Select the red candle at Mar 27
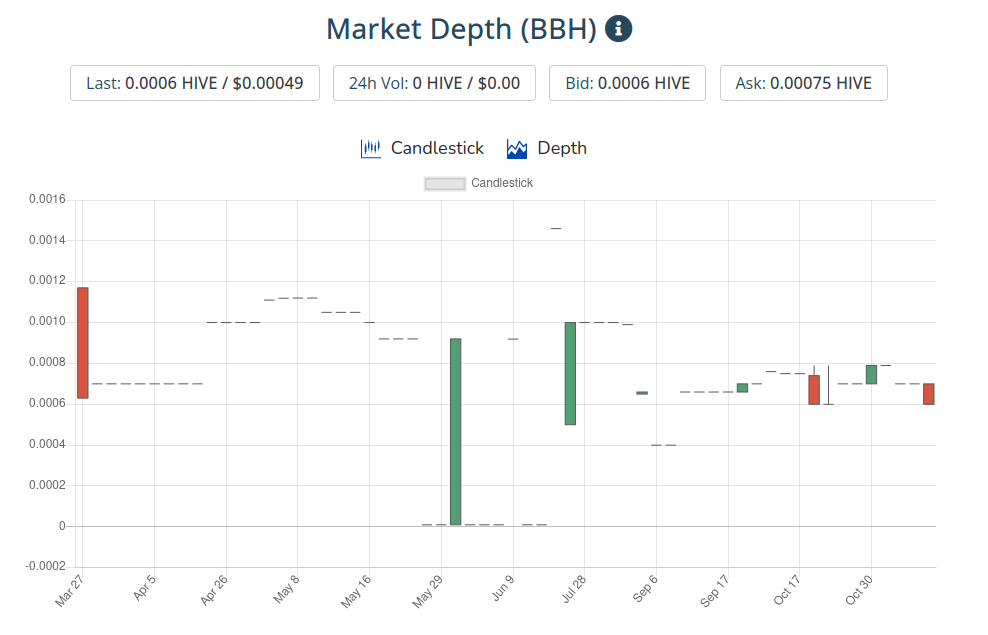The image size is (988, 635). tap(83, 343)
